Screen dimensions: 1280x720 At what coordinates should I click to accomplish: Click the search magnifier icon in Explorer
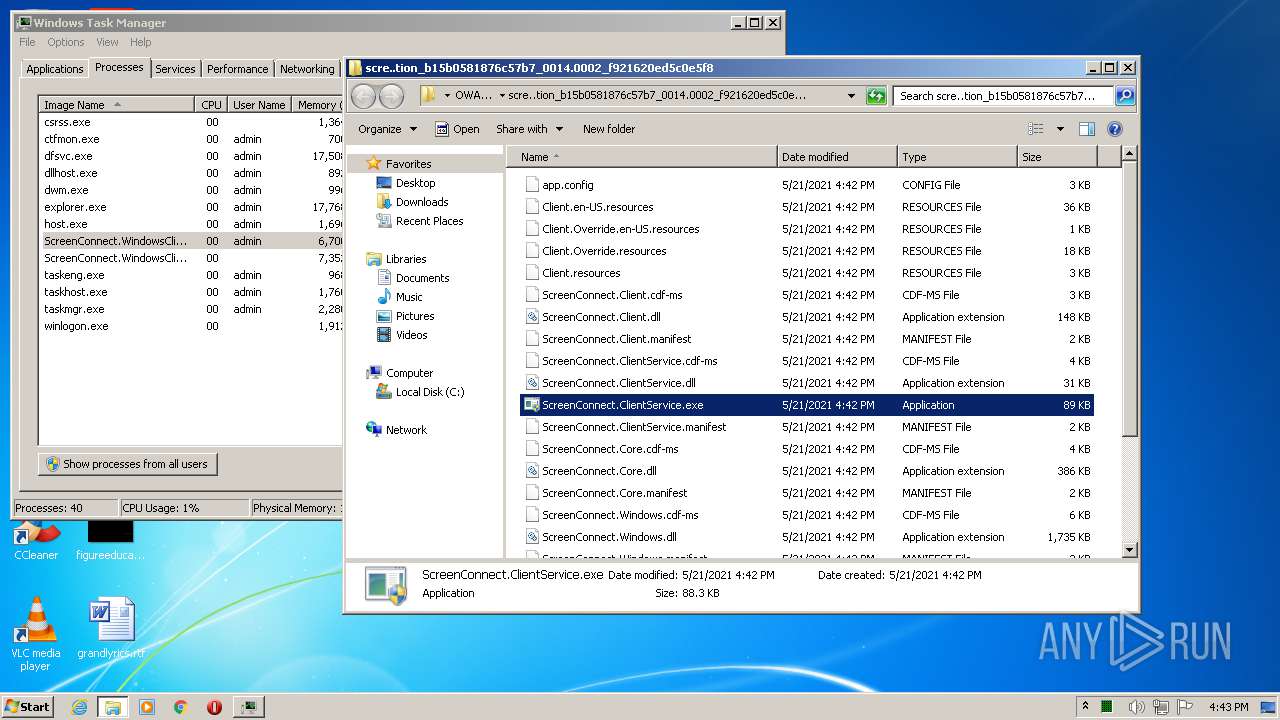pos(1125,96)
